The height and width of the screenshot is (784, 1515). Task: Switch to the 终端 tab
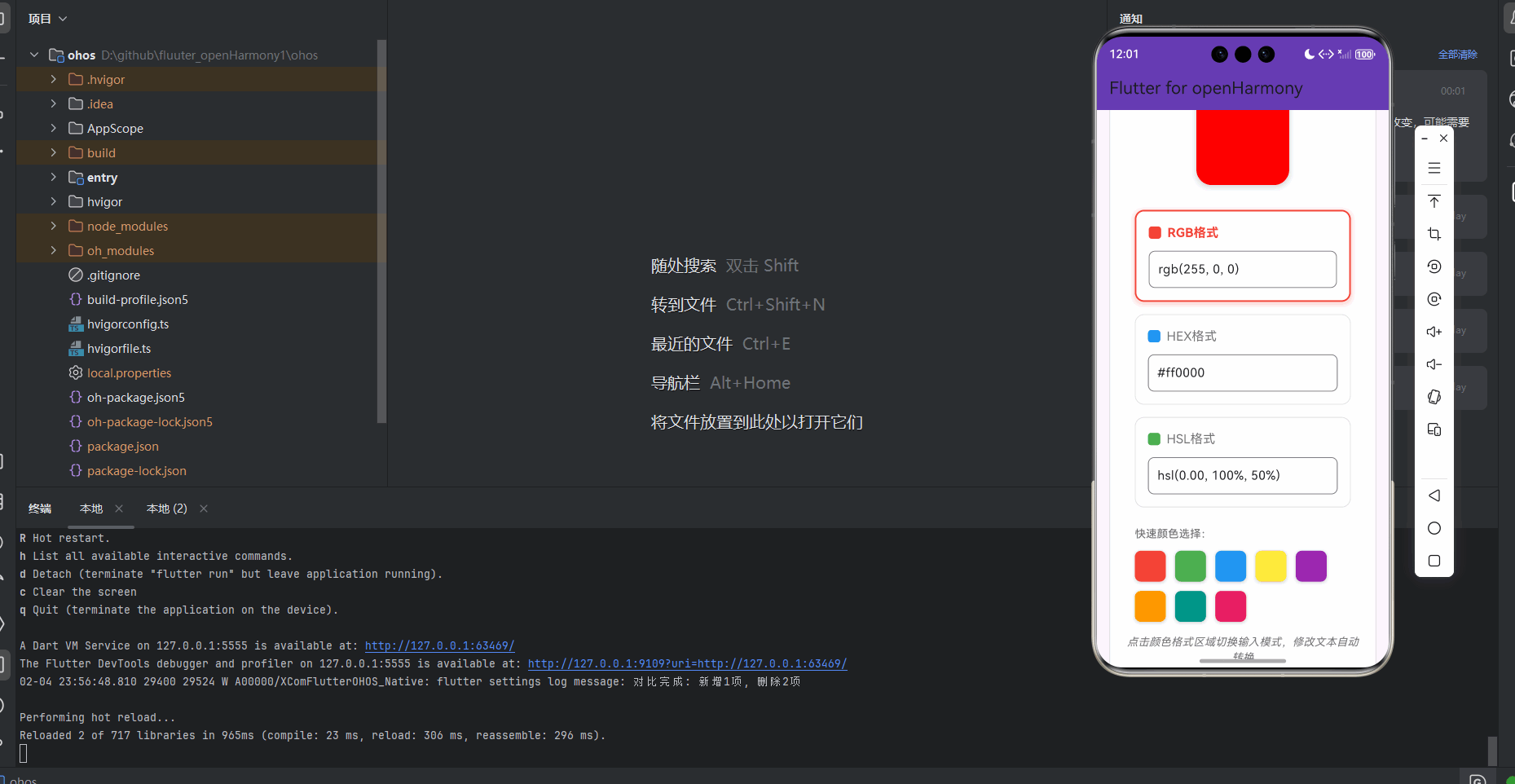(x=40, y=508)
